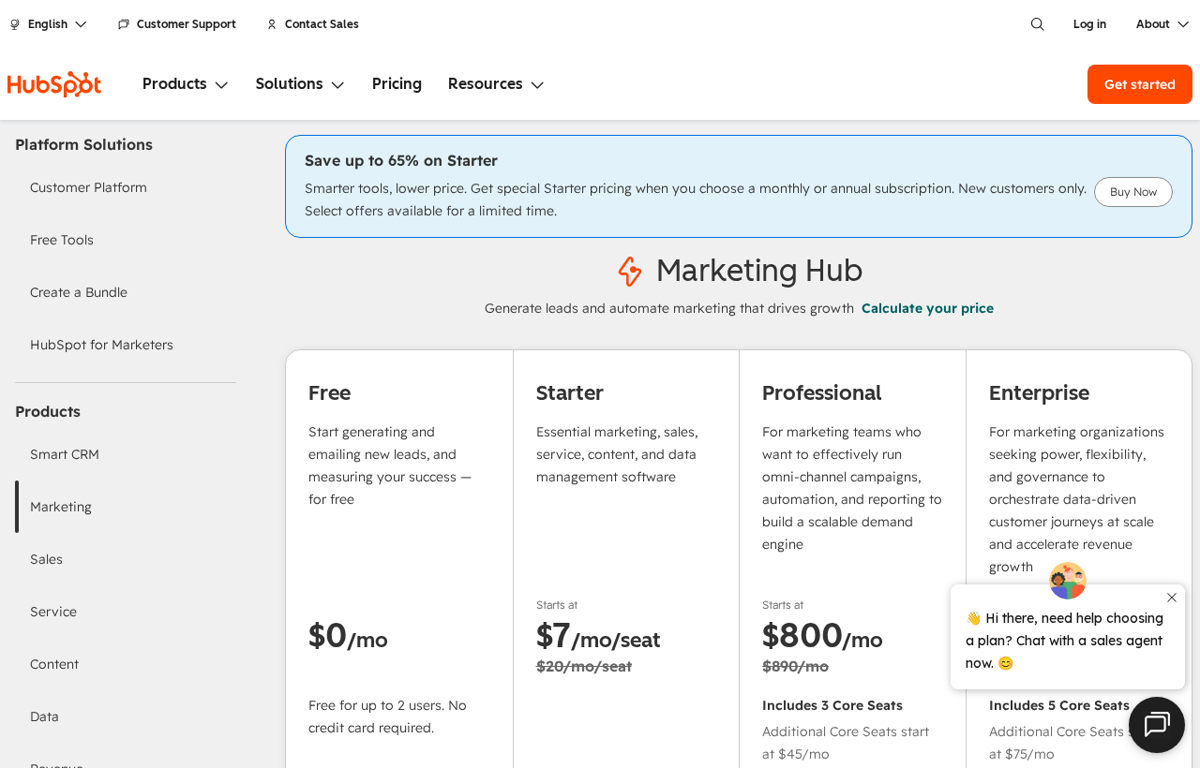The width and height of the screenshot is (1200, 768).
Task: Click the Enterprise plan heading
Action: click(1039, 393)
